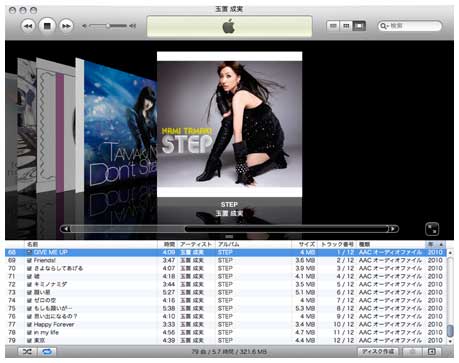Select the Cover Flow view button
This screenshot has height=363, width=459.
click(x=359, y=26)
